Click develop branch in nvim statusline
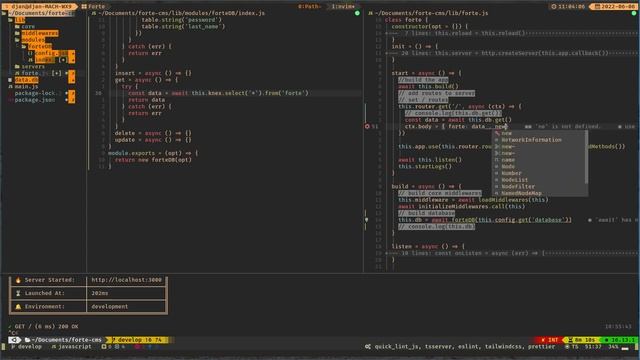Viewport: 640px width, 360px height. click(x=27, y=347)
